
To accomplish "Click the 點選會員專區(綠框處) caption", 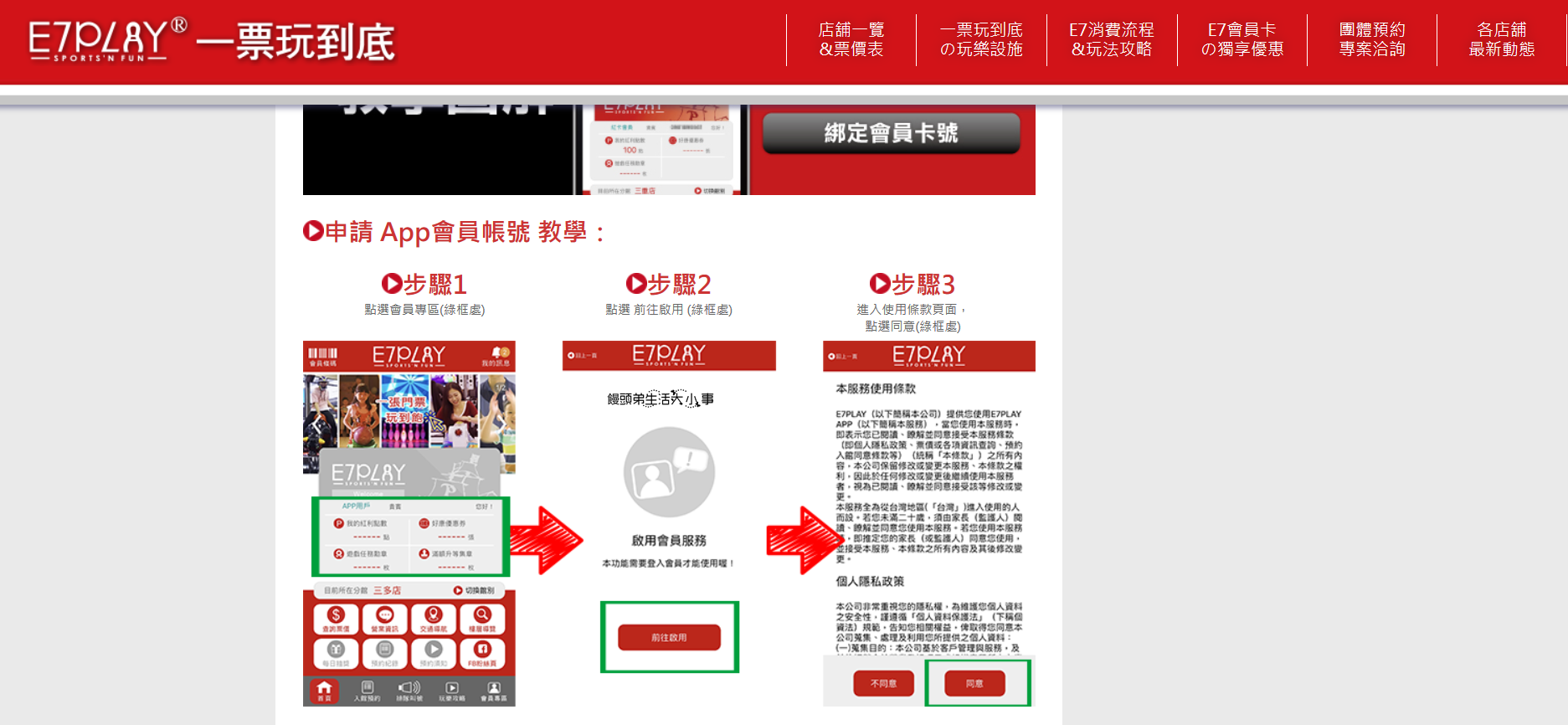I will [x=424, y=310].
